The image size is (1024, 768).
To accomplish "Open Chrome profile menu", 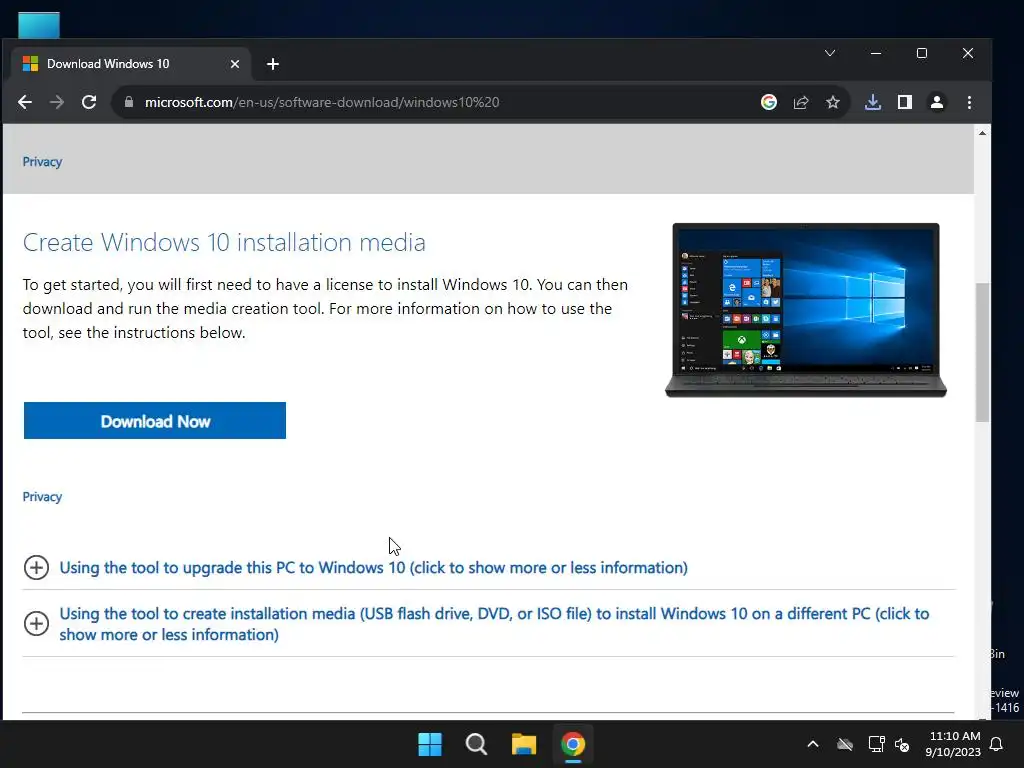I will 936,102.
